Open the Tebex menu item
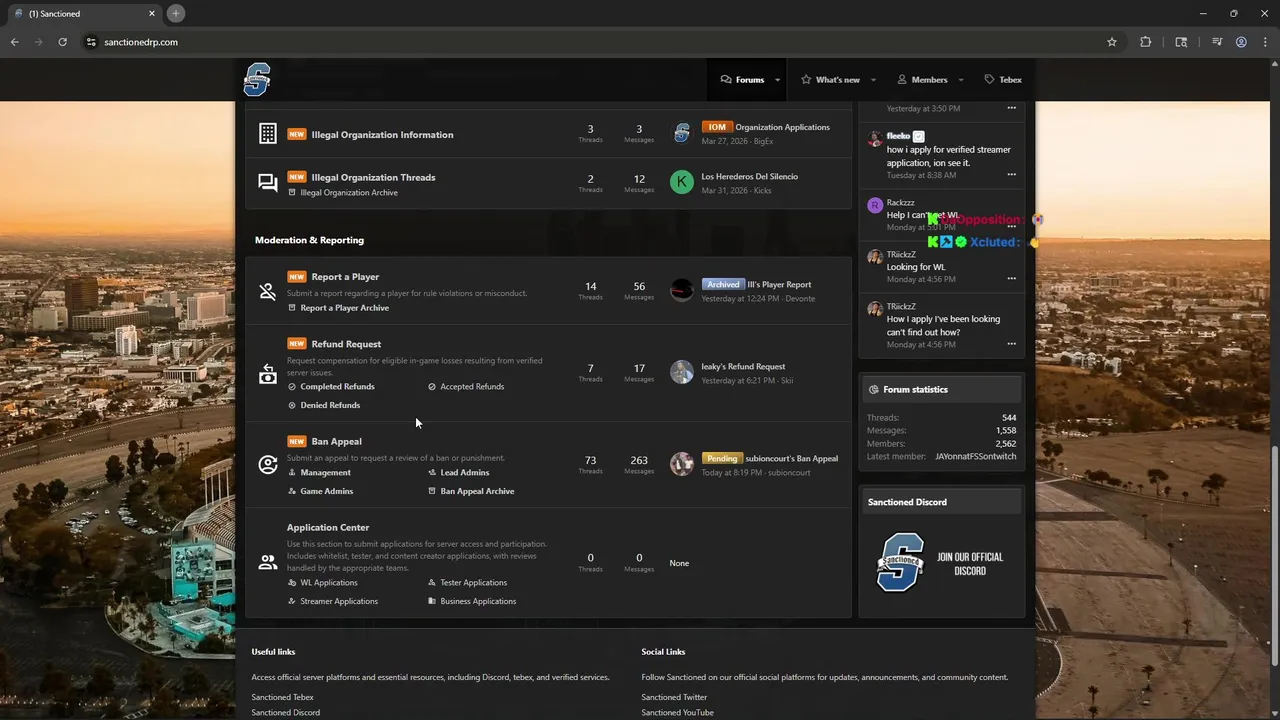Screen dimensions: 1280x720 tap(1003, 80)
